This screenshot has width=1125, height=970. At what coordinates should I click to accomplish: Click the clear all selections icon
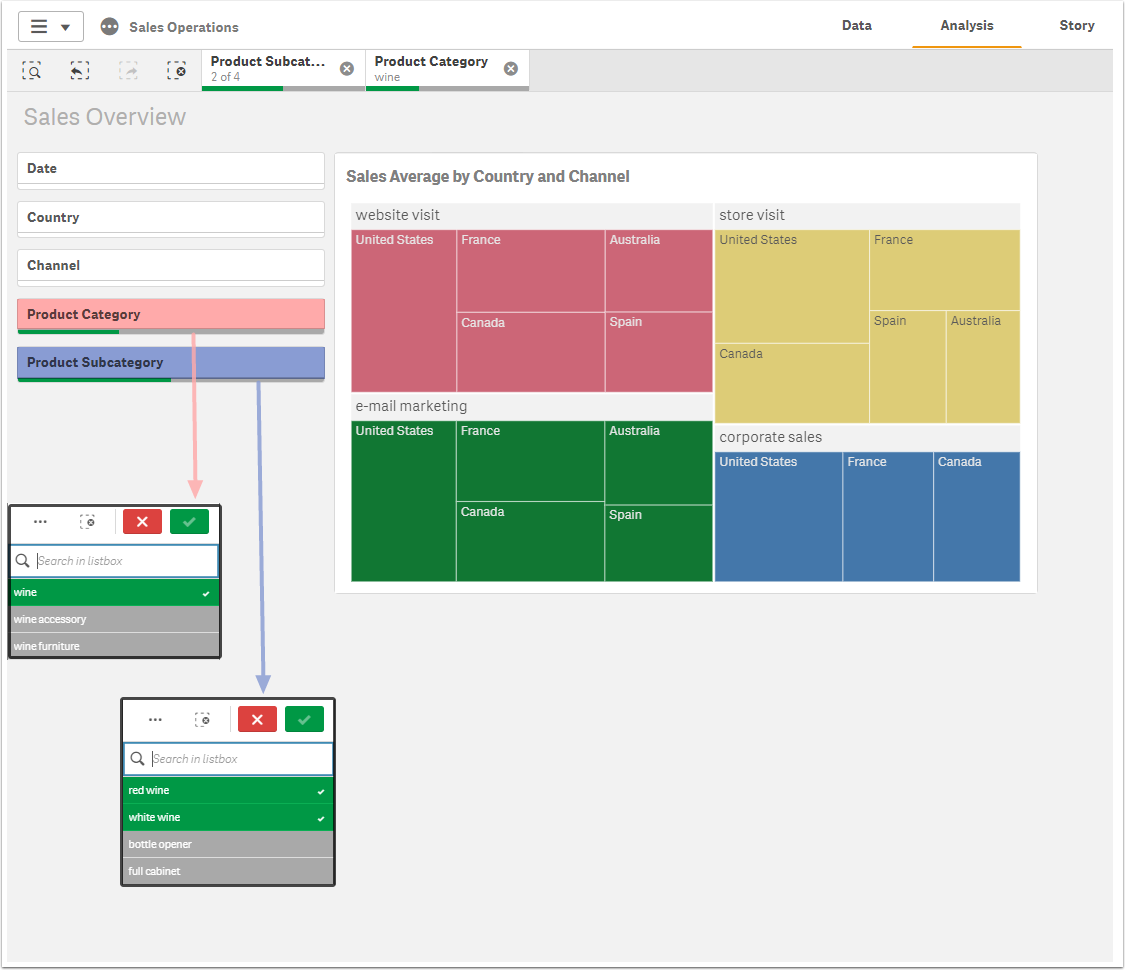click(x=176, y=71)
